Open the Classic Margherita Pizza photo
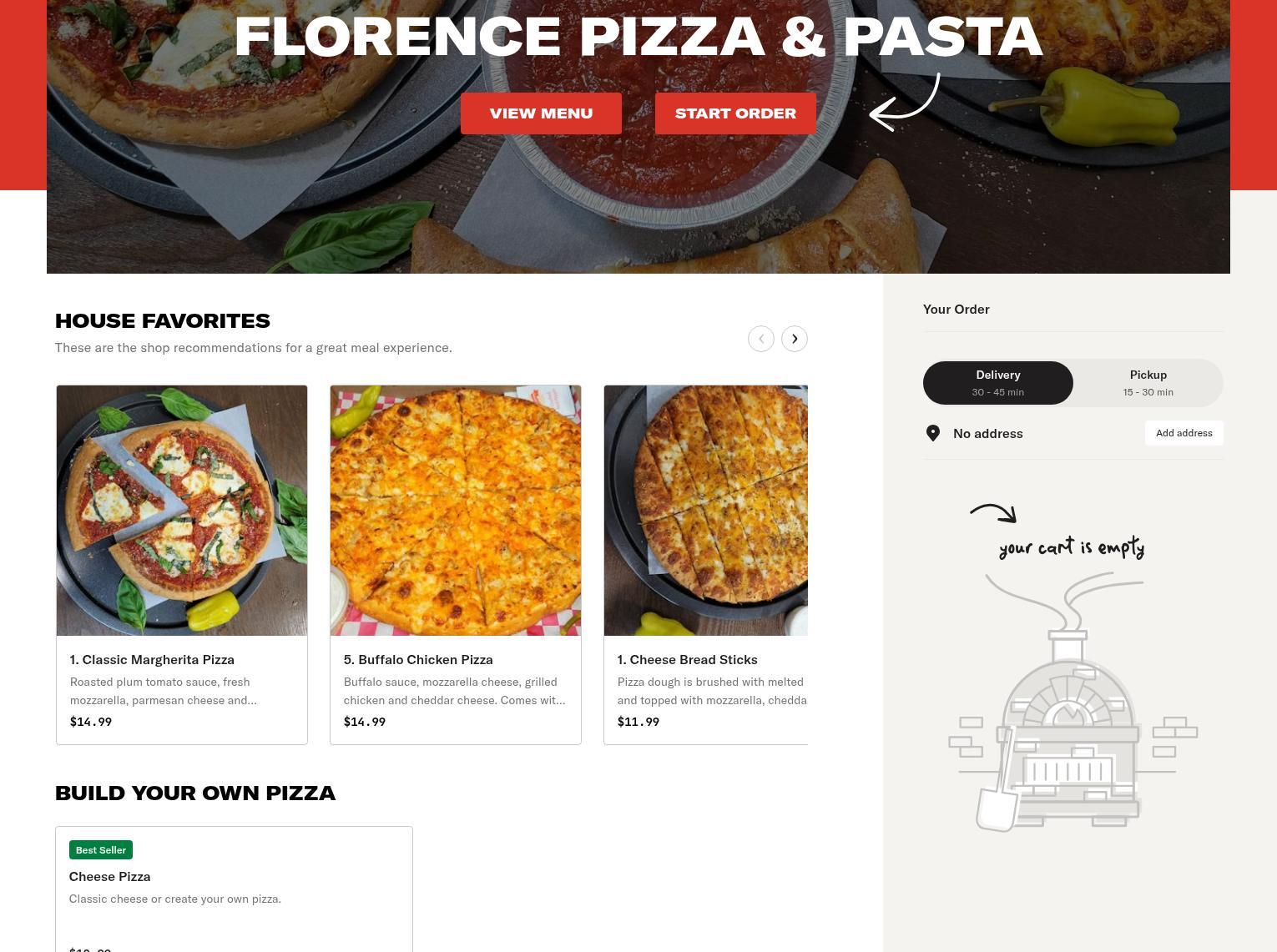The height and width of the screenshot is (952, 1277). tap(182, 511)
